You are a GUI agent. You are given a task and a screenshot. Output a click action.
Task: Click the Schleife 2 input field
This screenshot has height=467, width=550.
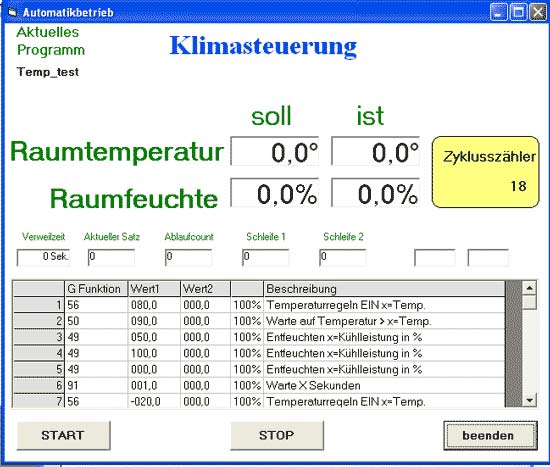343,257
